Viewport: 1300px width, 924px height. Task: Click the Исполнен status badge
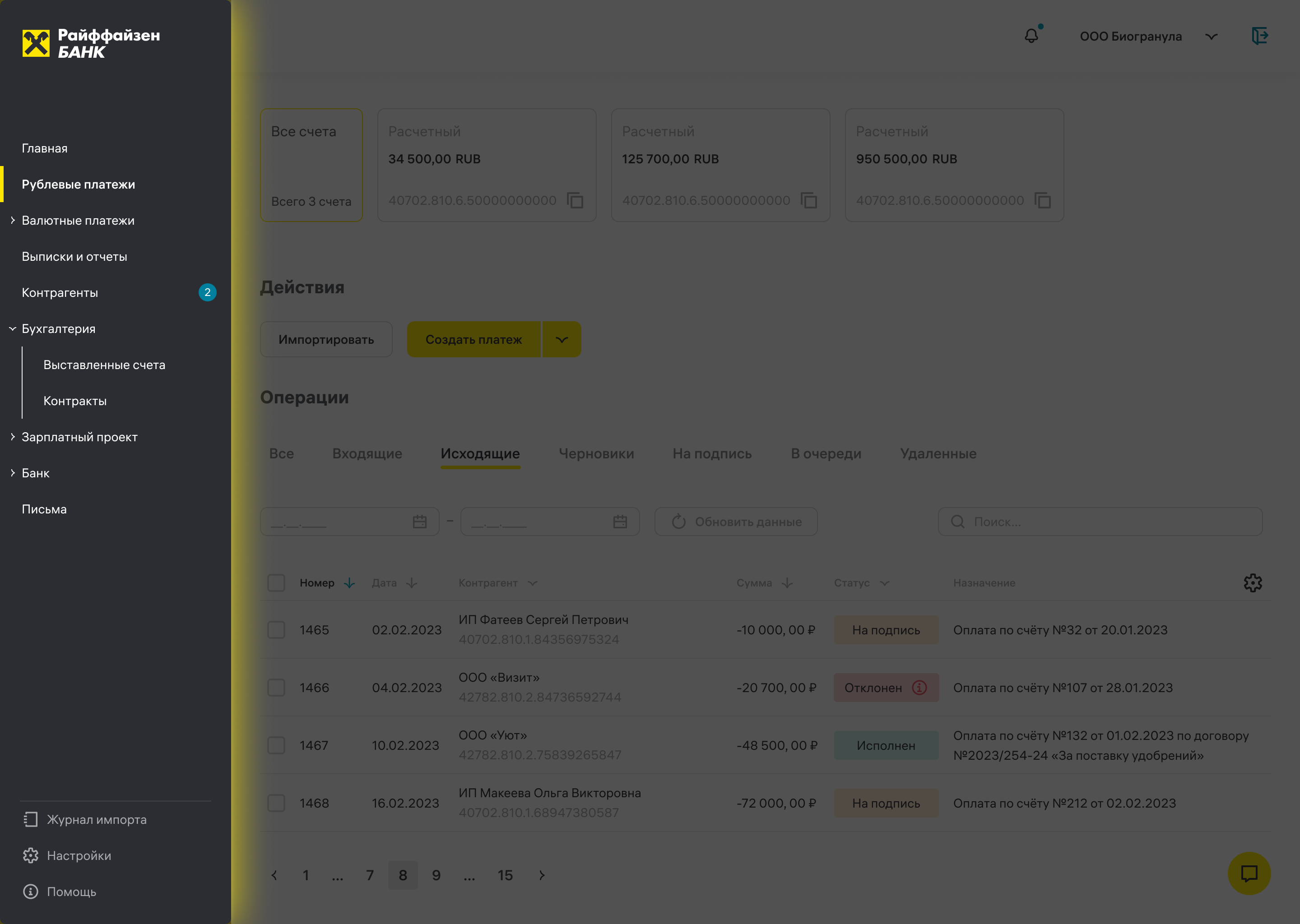(886, 745)
